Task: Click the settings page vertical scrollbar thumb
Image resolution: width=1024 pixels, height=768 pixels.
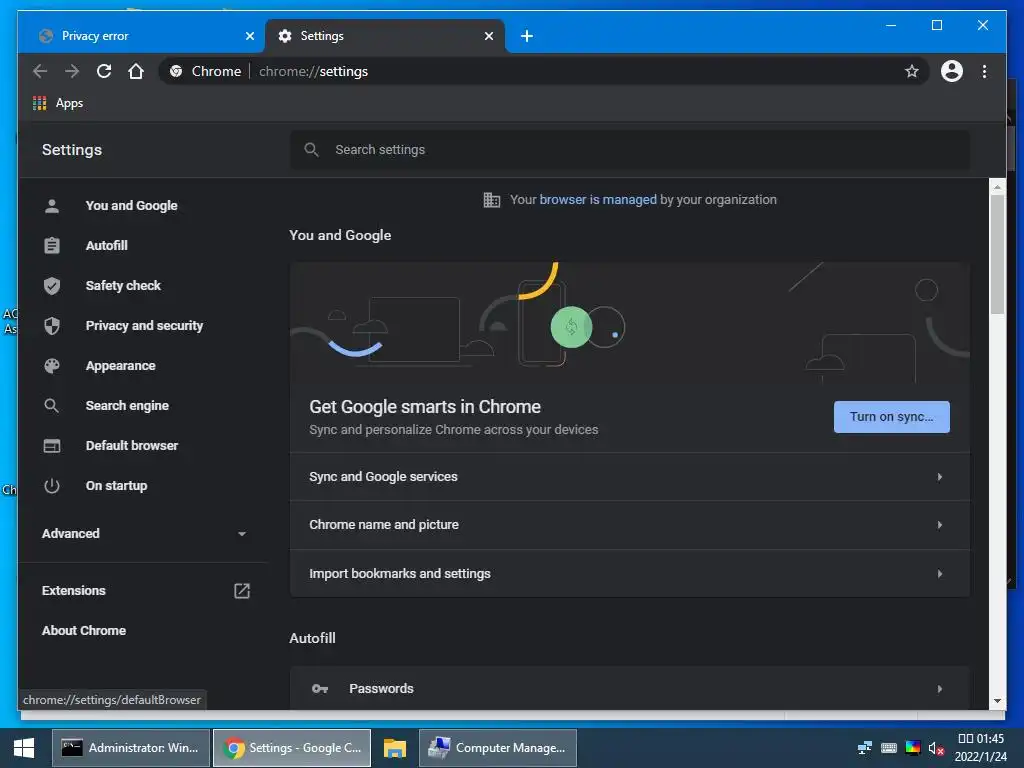Action: [x=997, y=255]
